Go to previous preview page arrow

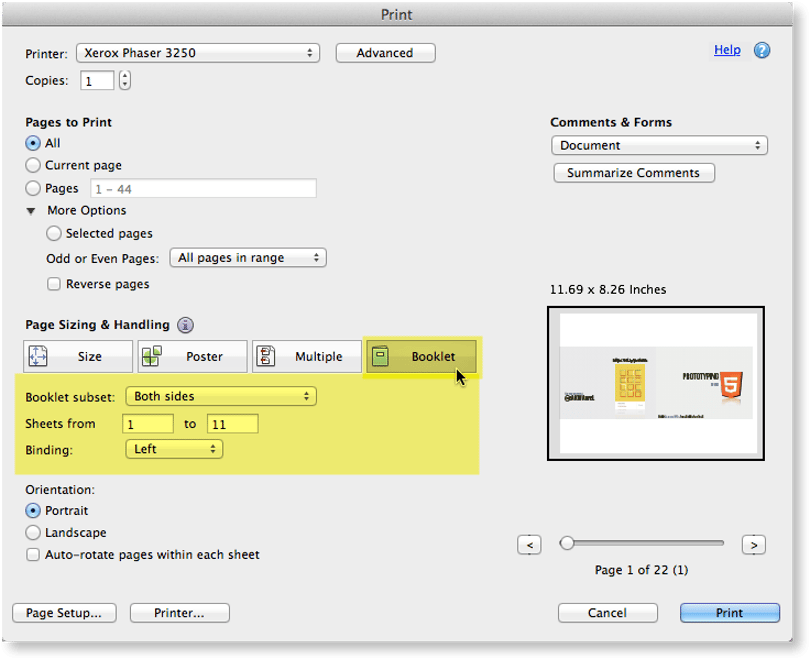(529, 545)
